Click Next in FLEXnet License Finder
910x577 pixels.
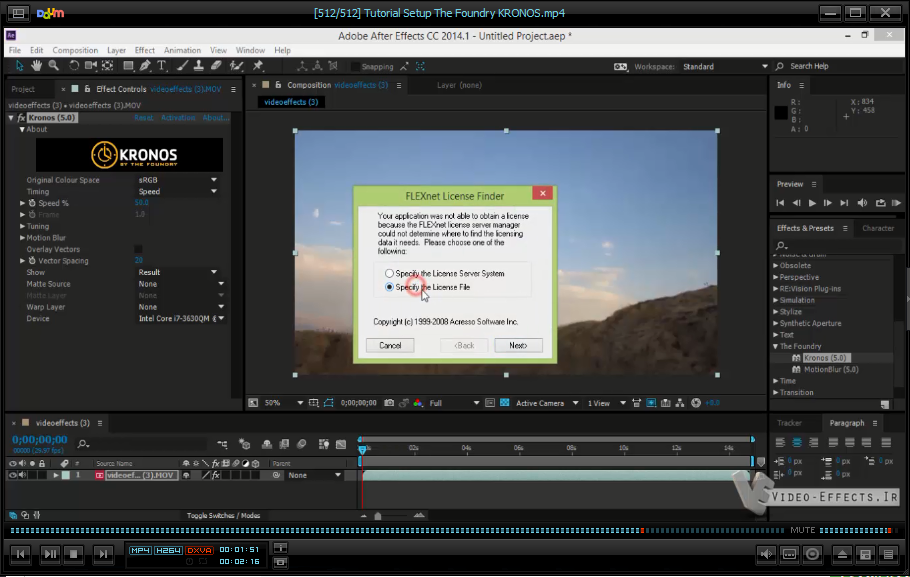pos(518,345)
